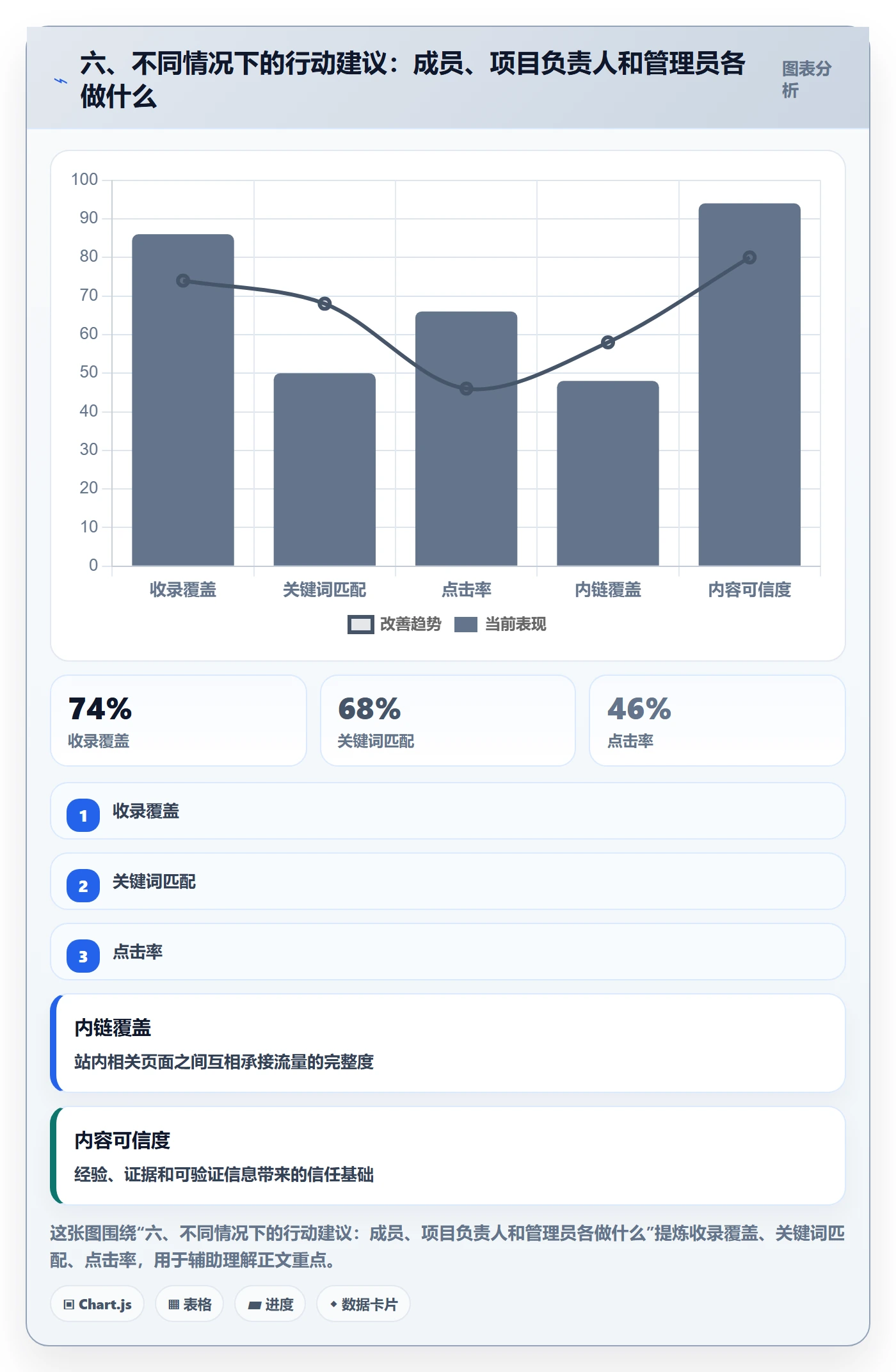Click the 图表分析 label in header

click(806, 79)
